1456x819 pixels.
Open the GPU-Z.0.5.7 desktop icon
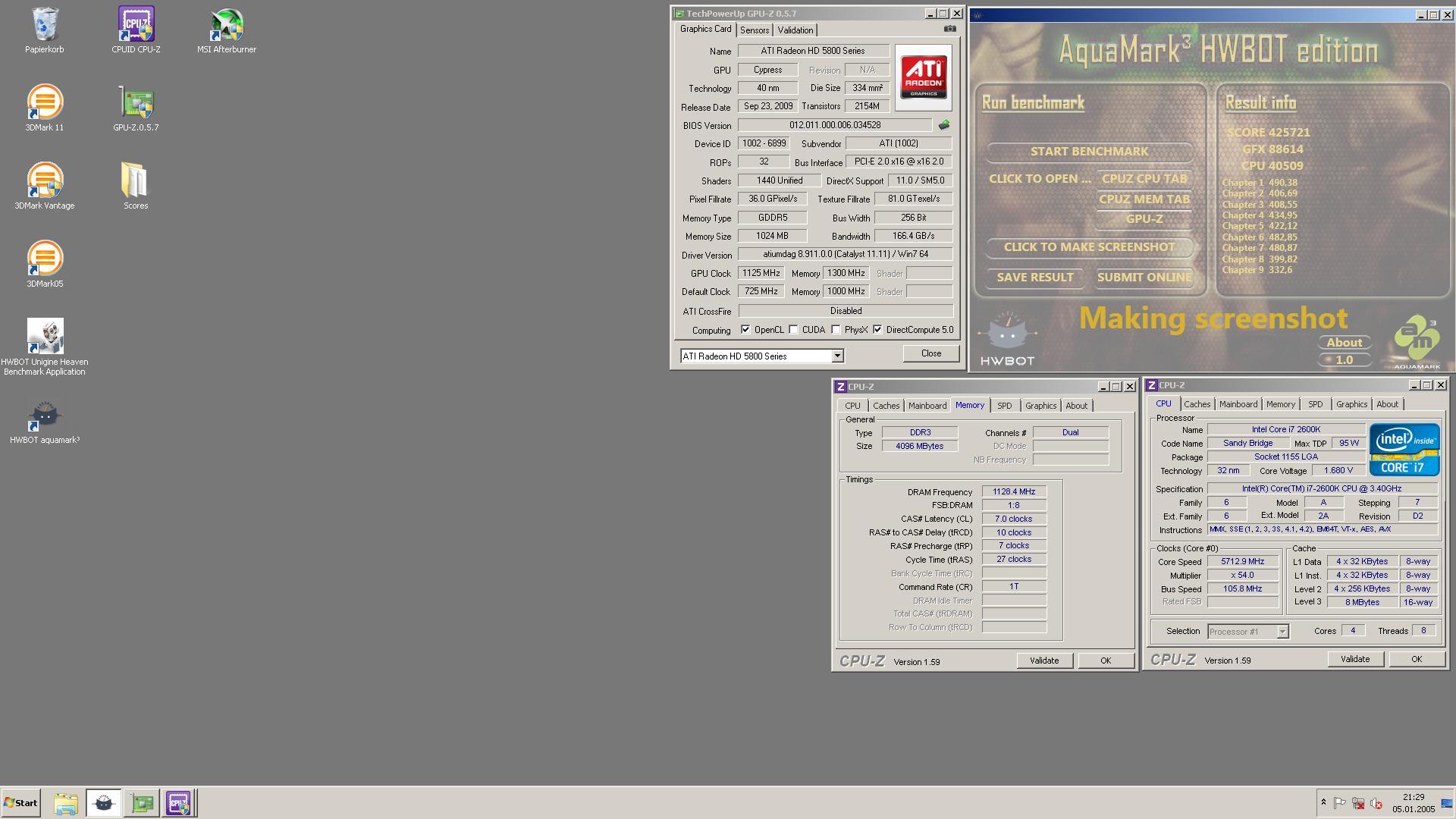point(136,108)
